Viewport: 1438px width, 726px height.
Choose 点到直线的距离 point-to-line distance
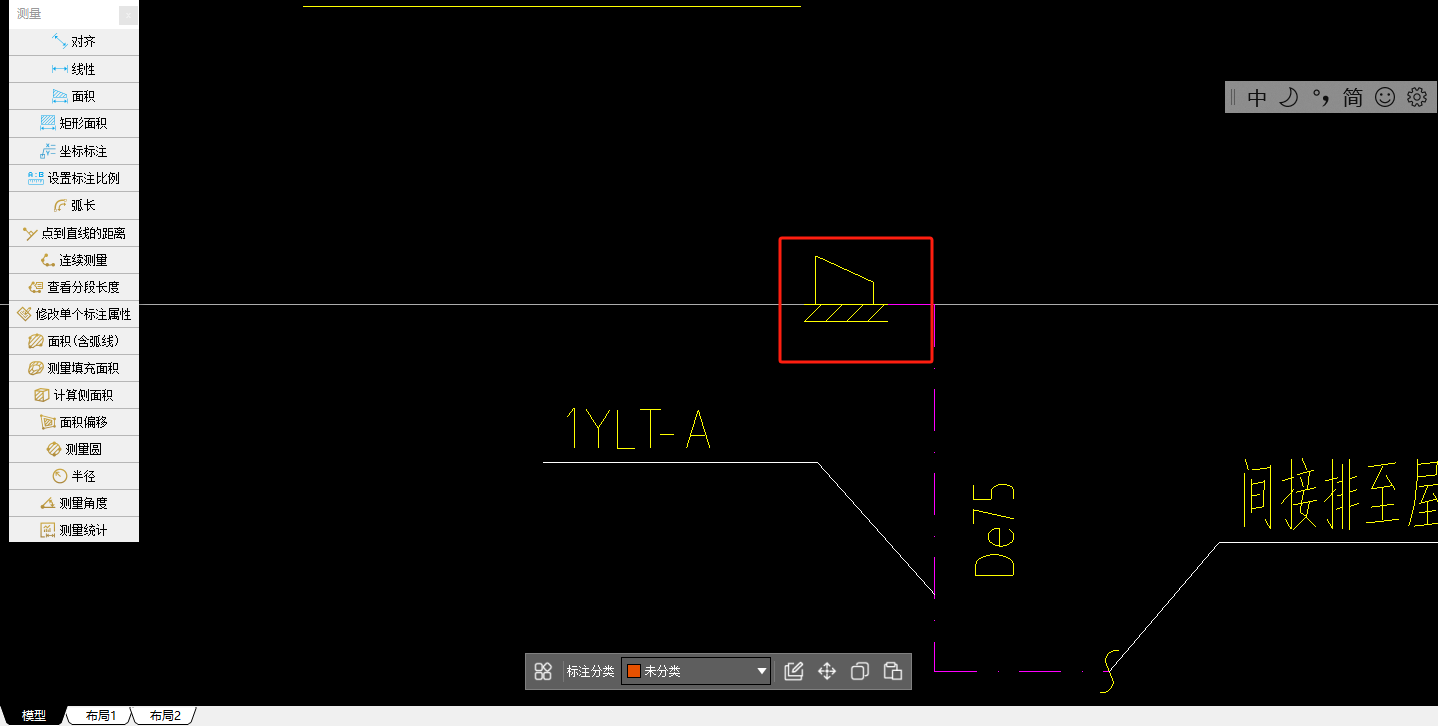(x=74, y=233)
